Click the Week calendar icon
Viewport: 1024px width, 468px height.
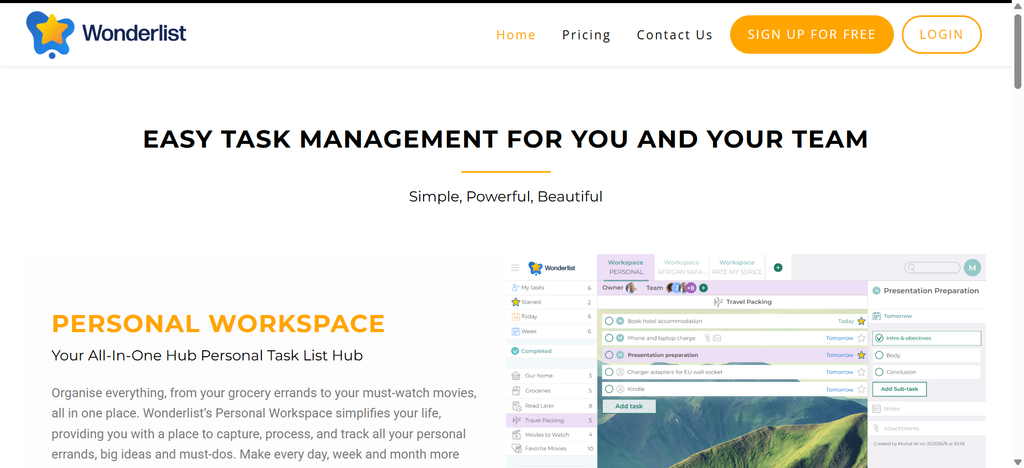point(515,332)
